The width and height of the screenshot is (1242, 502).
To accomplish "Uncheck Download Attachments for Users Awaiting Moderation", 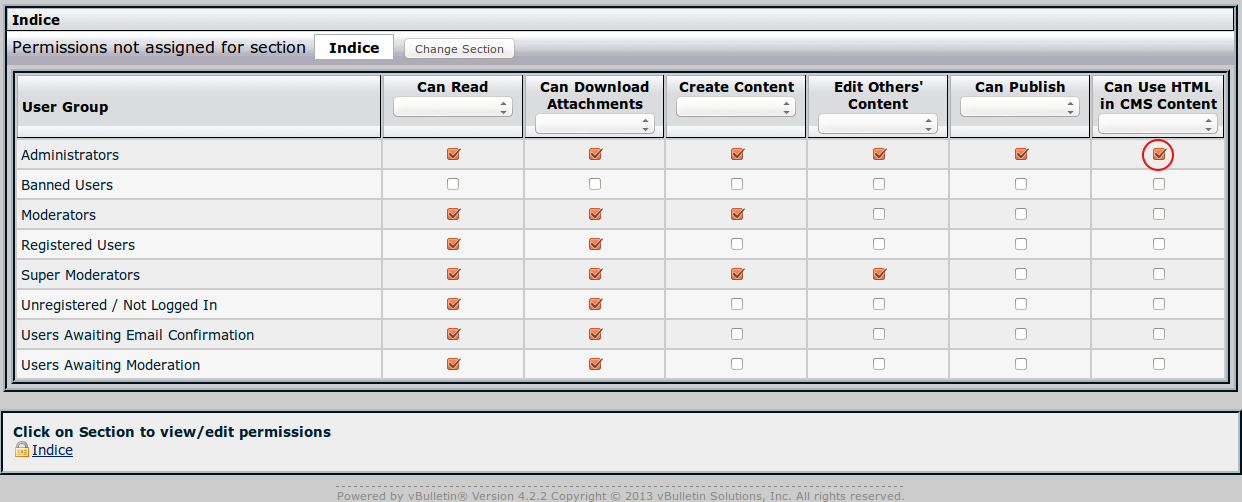I will click(595, 364).
